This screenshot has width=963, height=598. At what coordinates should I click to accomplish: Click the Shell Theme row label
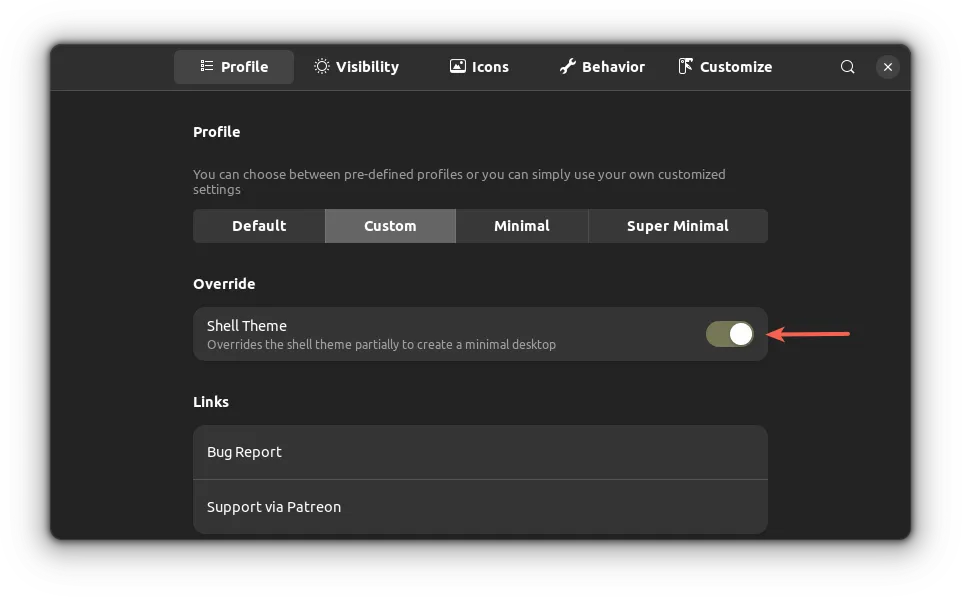click(x=247, y=326)
